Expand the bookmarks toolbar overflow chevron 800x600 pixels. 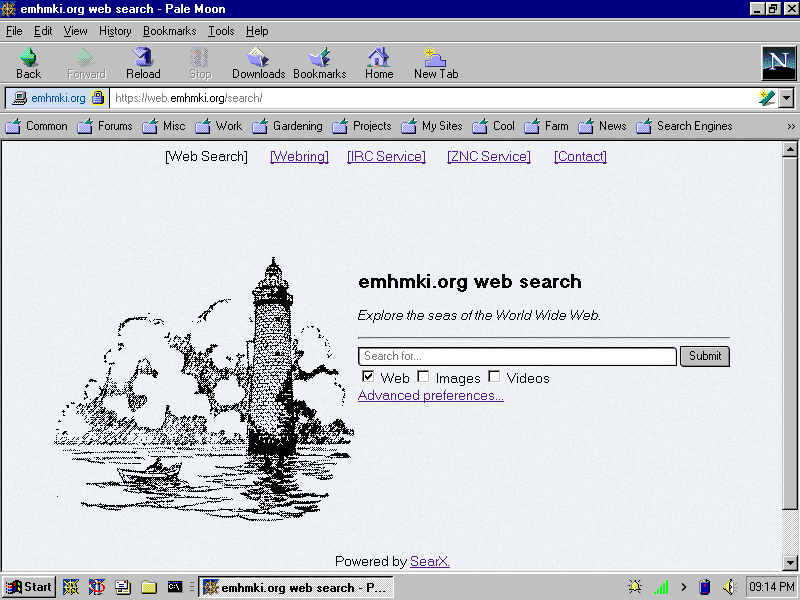click(x=791, y=126)
